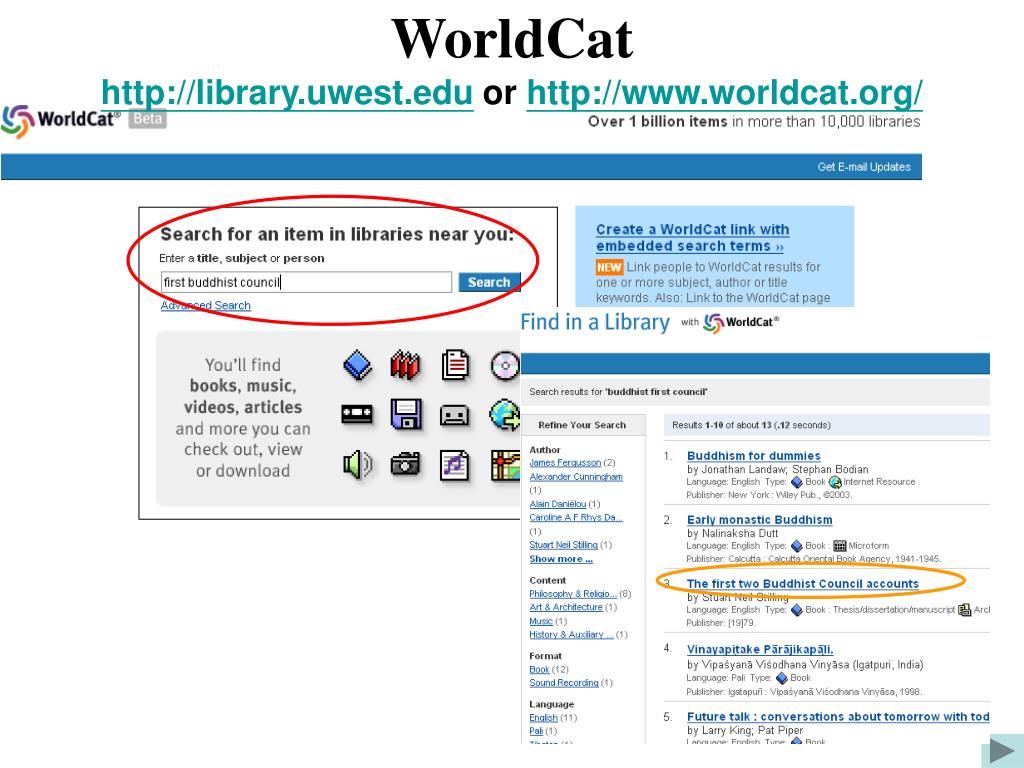The height and width of the screenshot is (768, 1024).
Task: Filter by author Caroline A F Rhys Da...
Action: tap(576, 517)
